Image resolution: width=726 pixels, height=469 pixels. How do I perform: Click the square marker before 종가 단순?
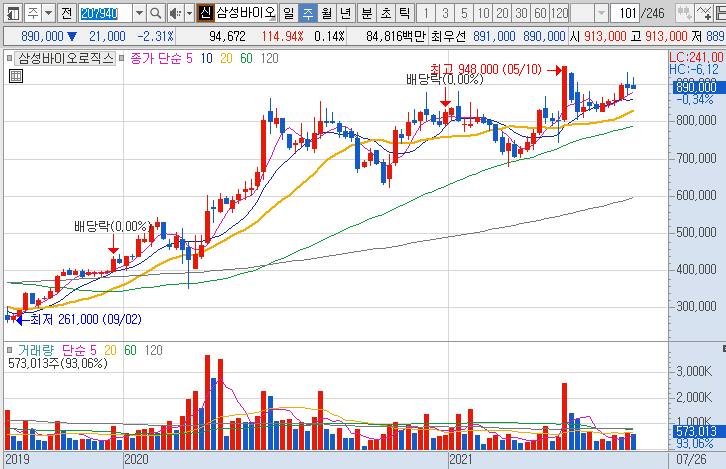122,58
